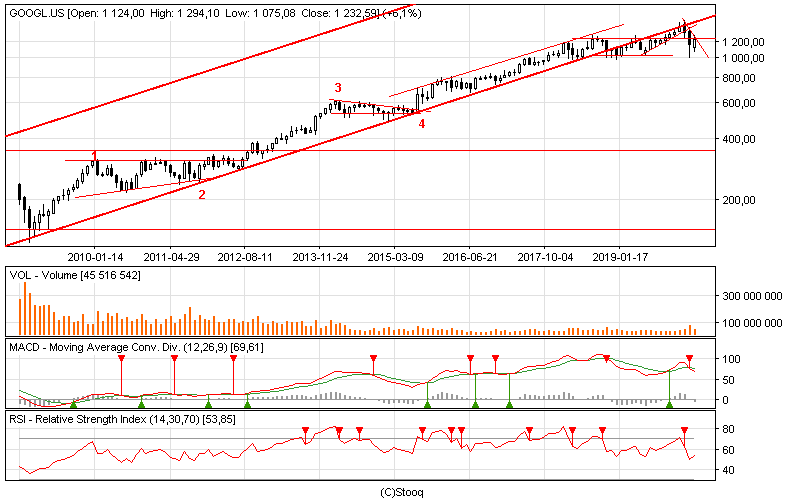The height and width of the screenshot is (500, 800).
Task: Click the 2017-10-04 date axis label
Action: 545,257
